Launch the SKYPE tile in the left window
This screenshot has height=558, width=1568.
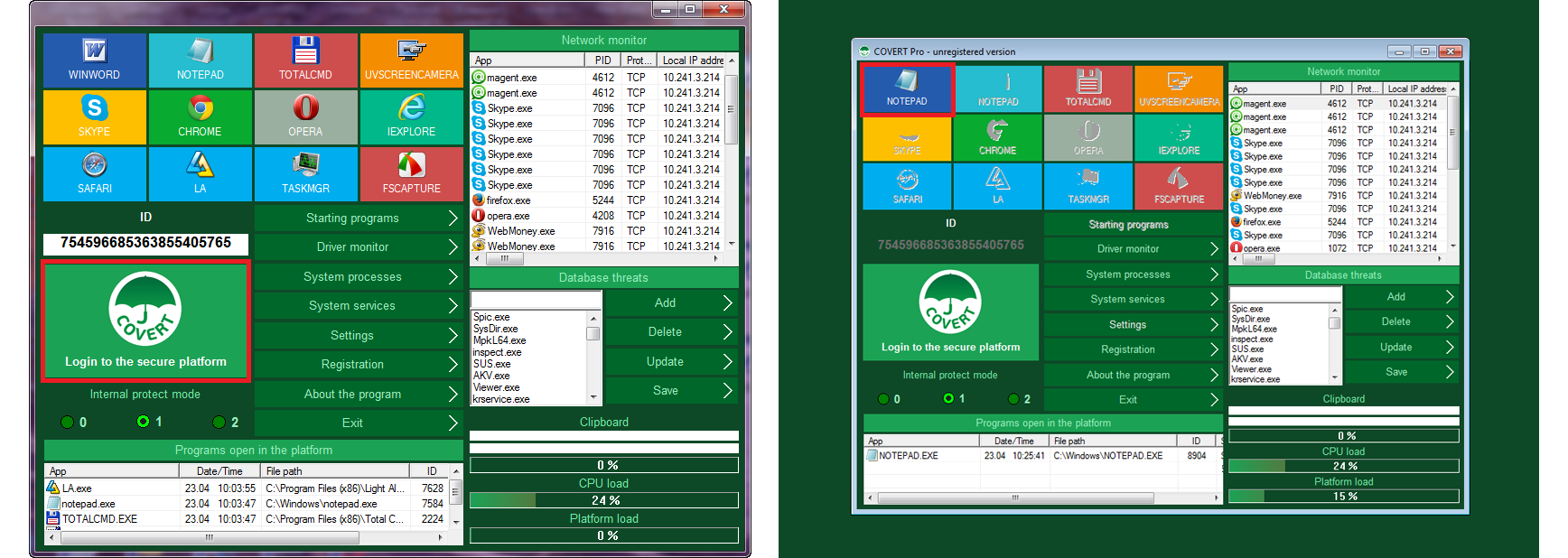click(94, 117)
